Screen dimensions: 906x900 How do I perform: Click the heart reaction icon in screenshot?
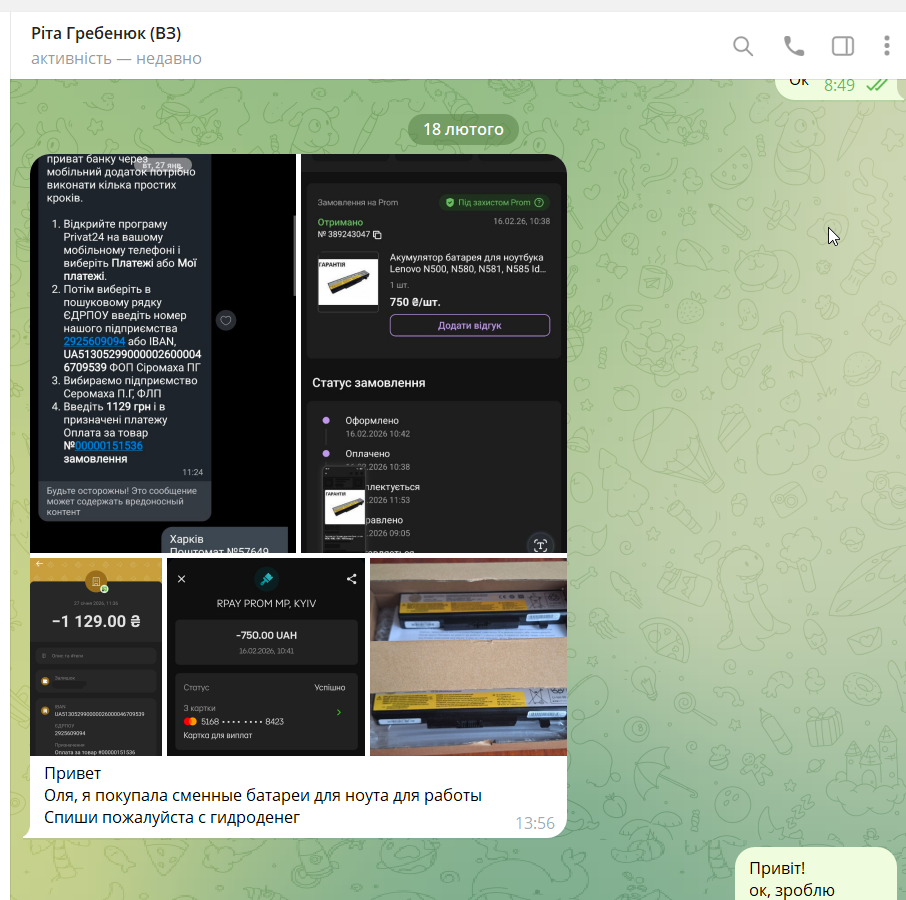(x=226, y=320)
